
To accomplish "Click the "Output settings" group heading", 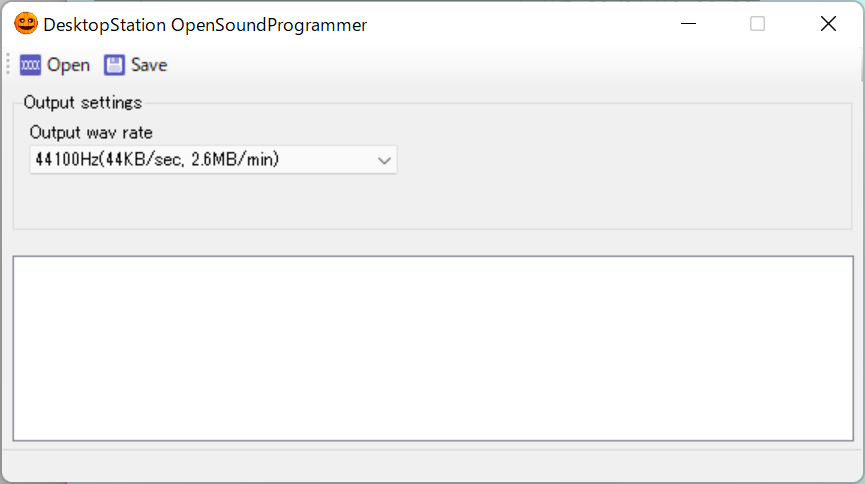I will (x=82, y=102).
